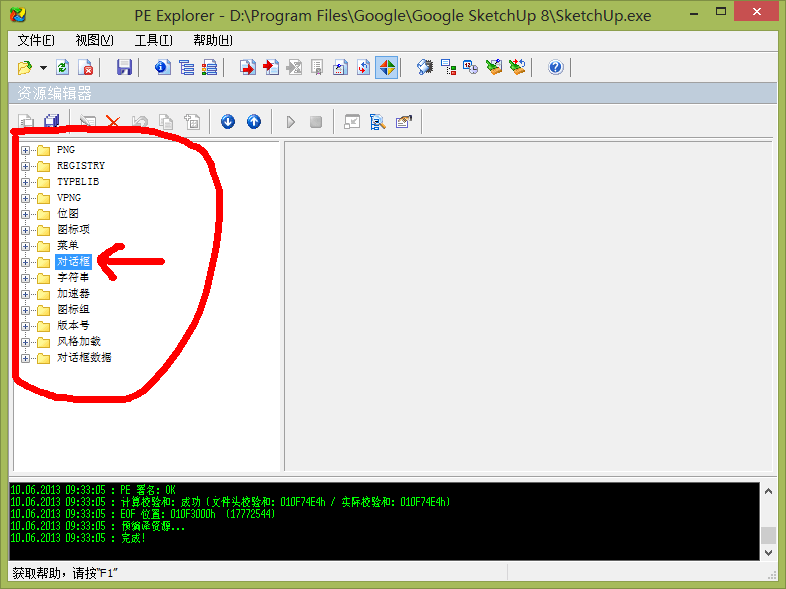Click the greyed window icon right of stop
The height and width of the screenshot is (589, 786).
click(x=352, y=121)
